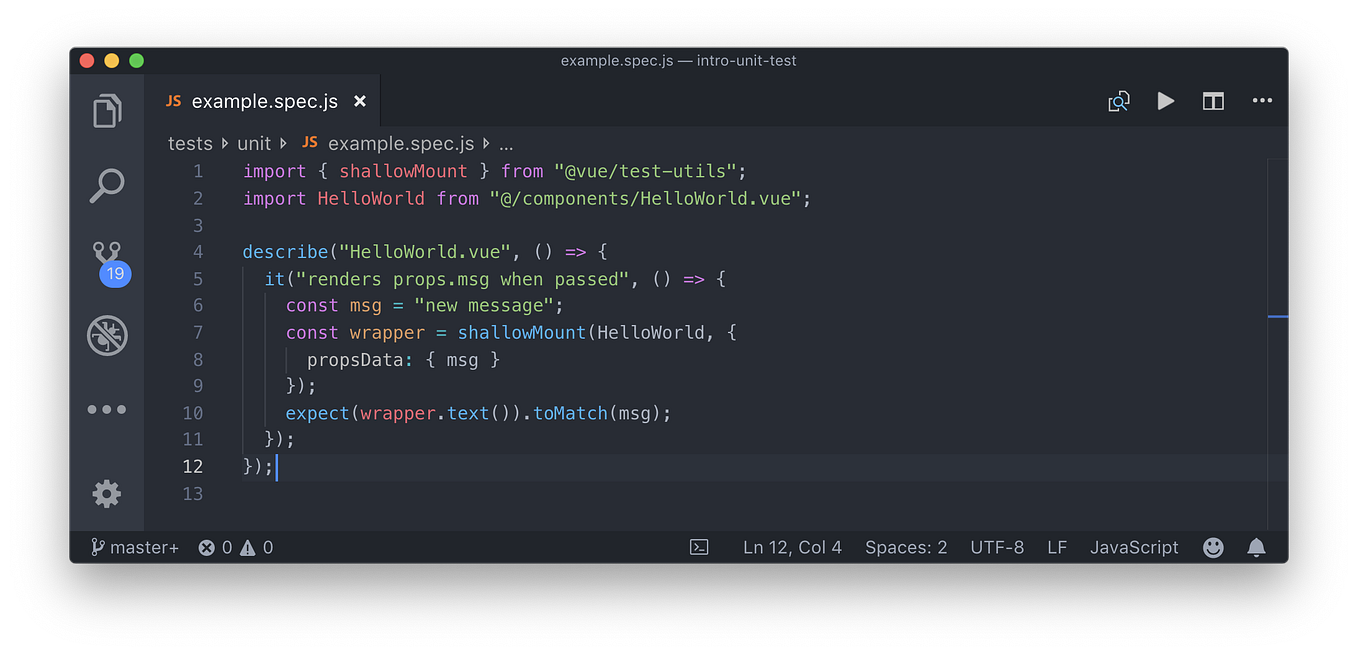Screen dimensions: 1358x655
Task: Select the Search icon in the activity bar
Action: point(107,185)
